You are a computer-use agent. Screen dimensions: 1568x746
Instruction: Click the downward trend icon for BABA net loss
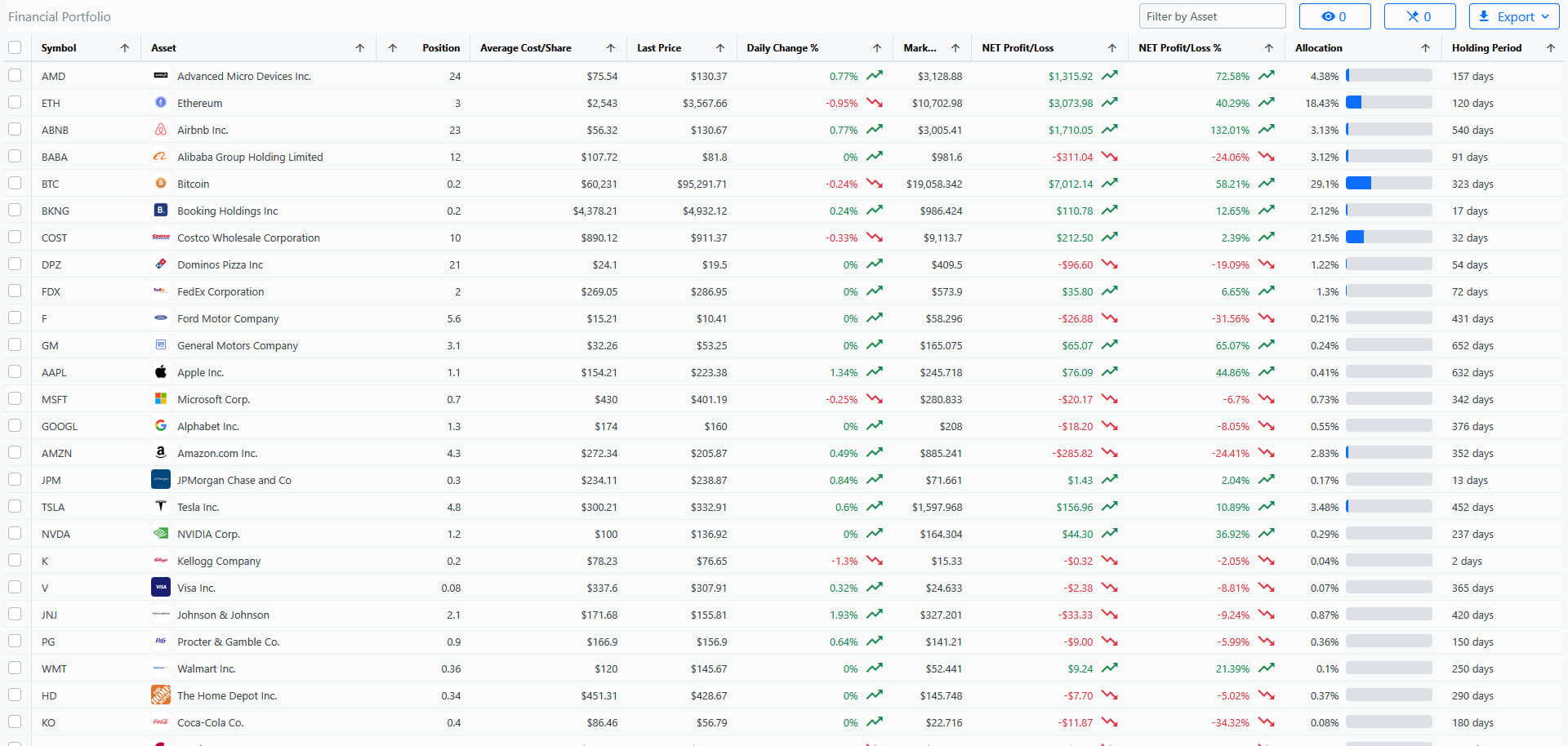pos(1110,157)
